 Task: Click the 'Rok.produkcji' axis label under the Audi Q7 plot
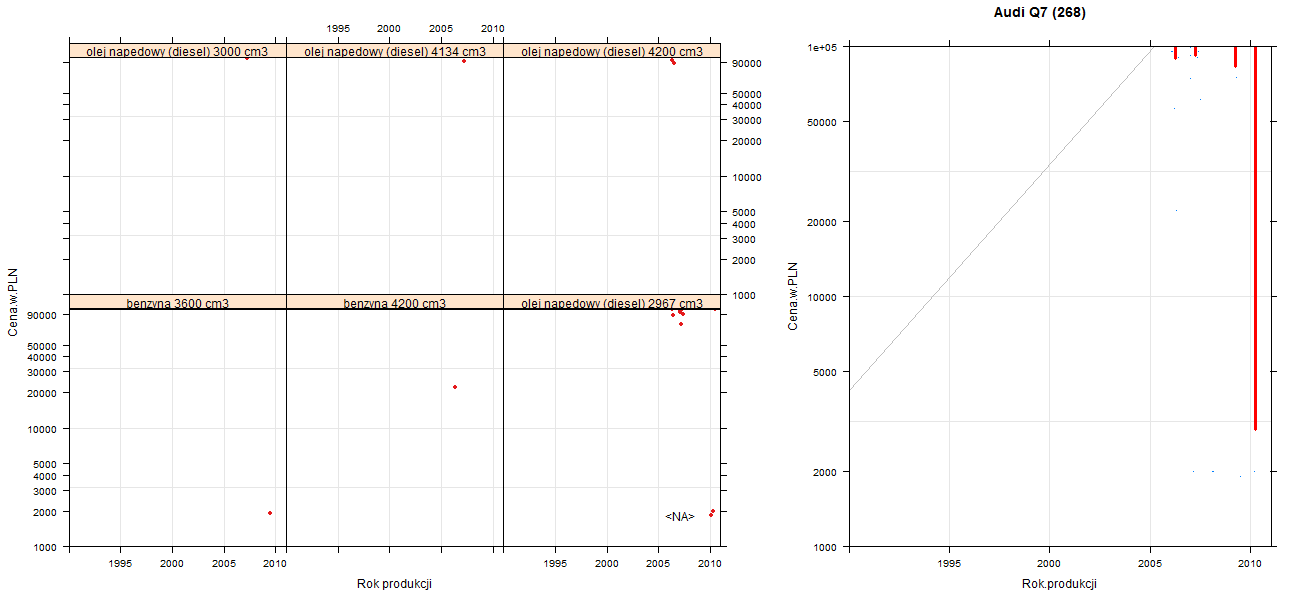click(x=1059, y=584)
